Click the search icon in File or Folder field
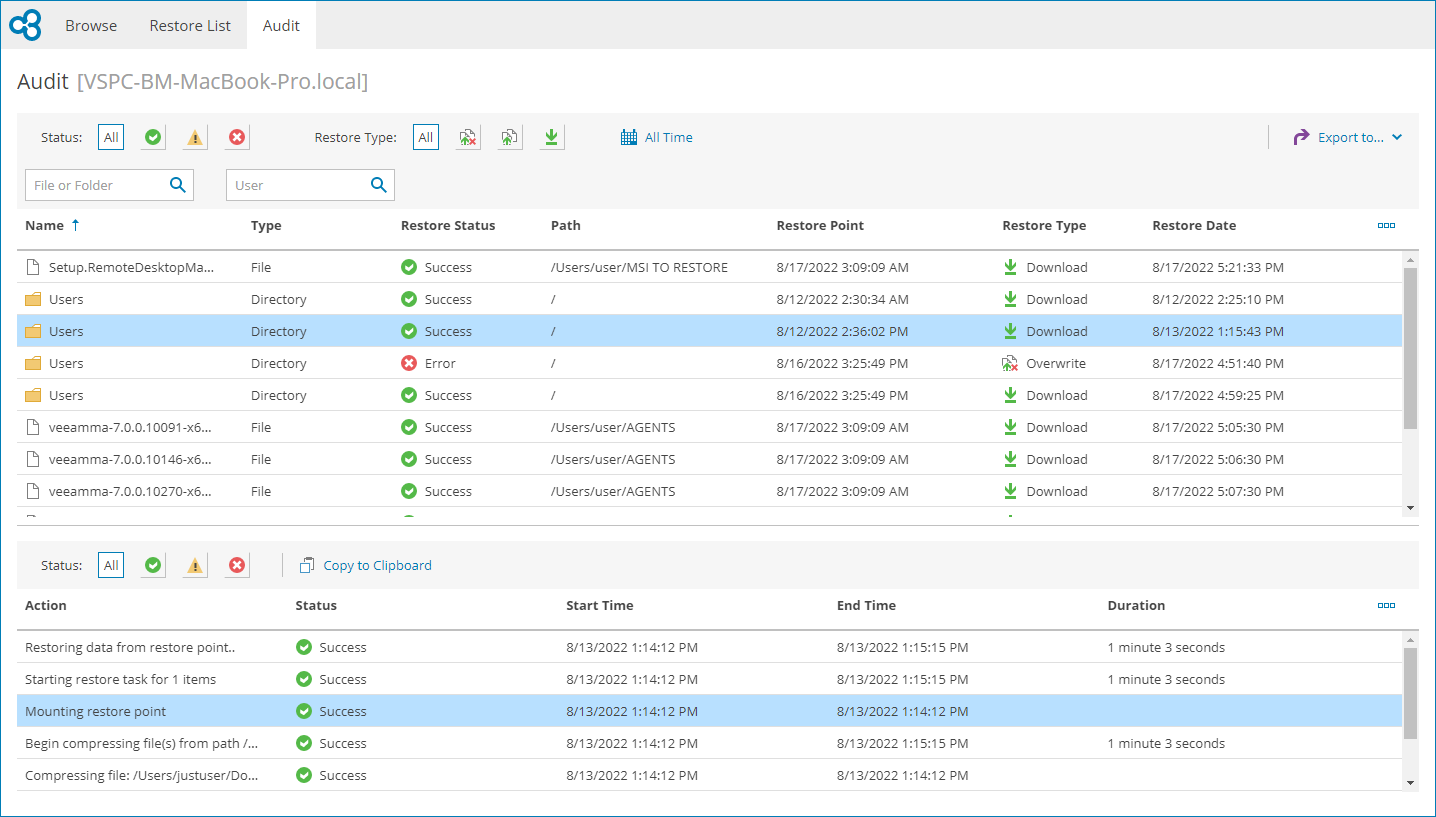Viewport: 1436px width, 817px height. 178,185
